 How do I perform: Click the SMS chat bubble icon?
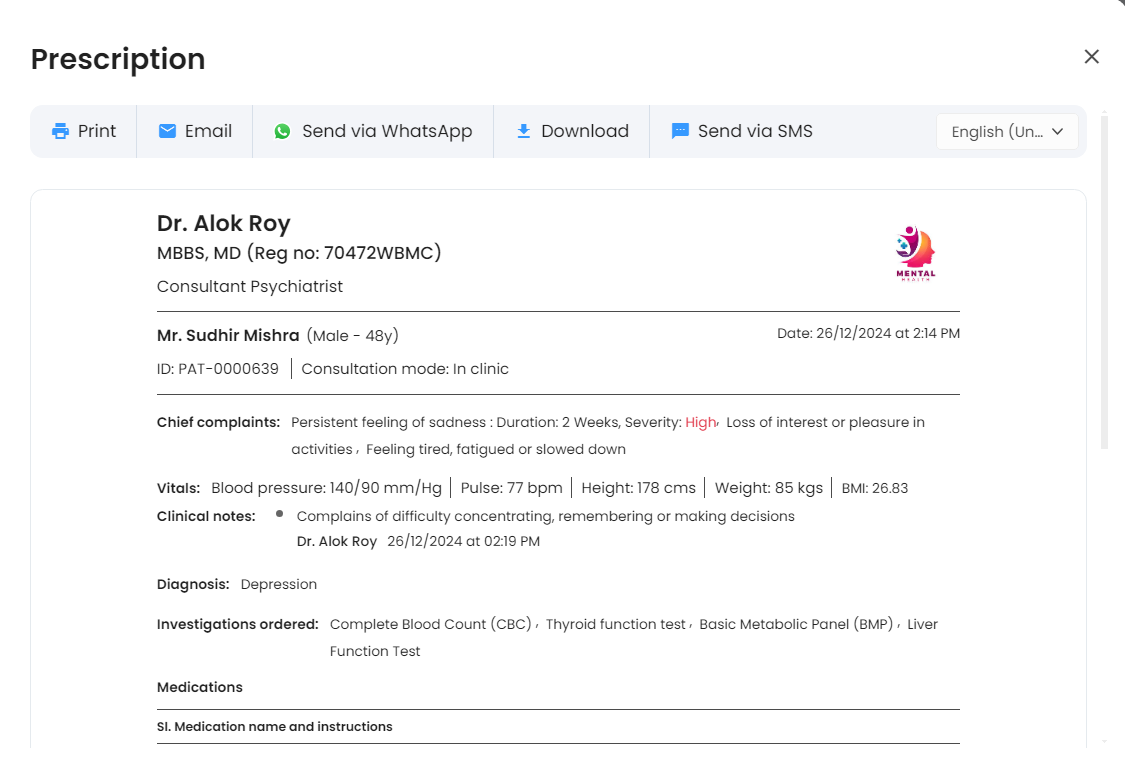click(680, 131)
